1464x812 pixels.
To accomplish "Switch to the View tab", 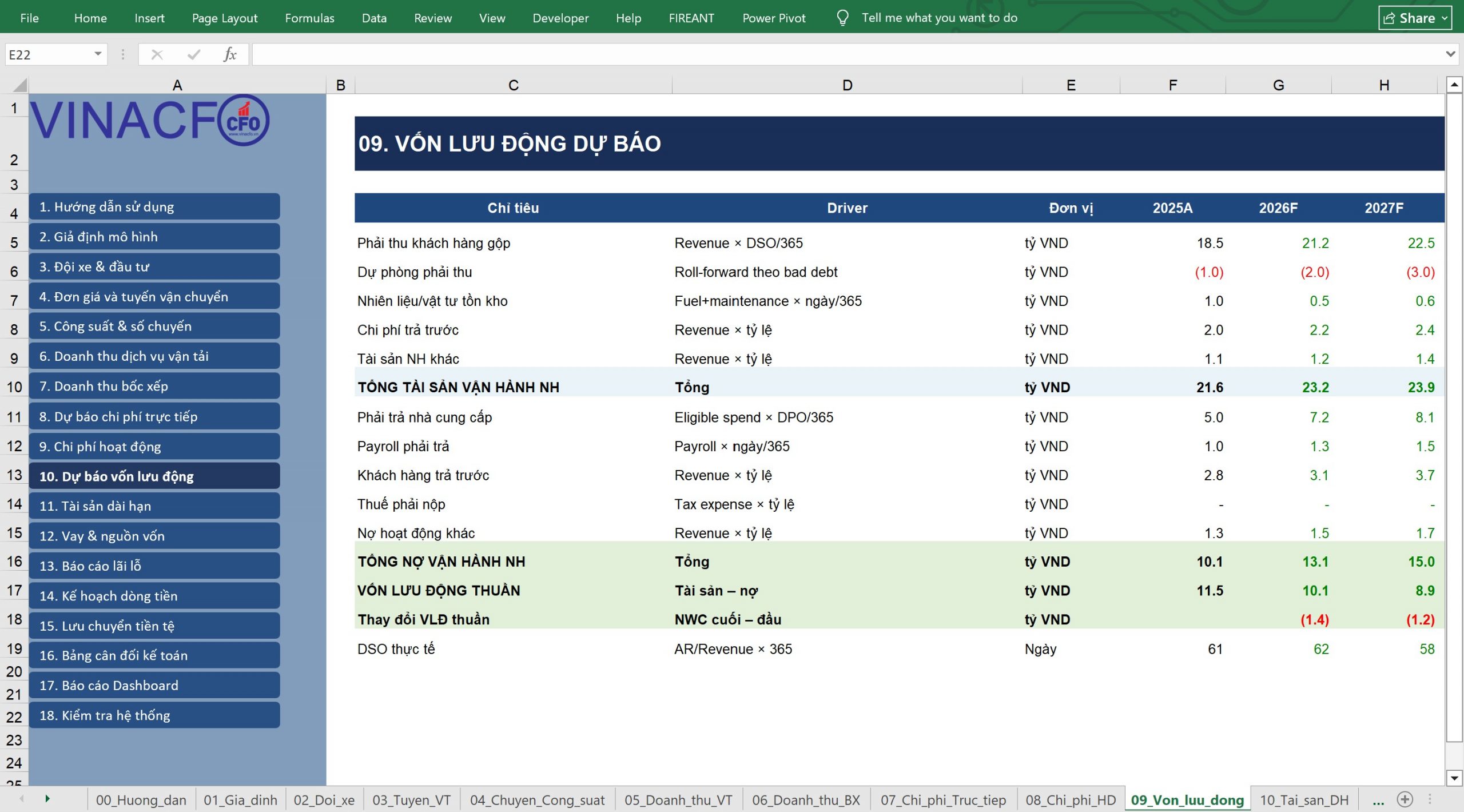I will point(492,18).
